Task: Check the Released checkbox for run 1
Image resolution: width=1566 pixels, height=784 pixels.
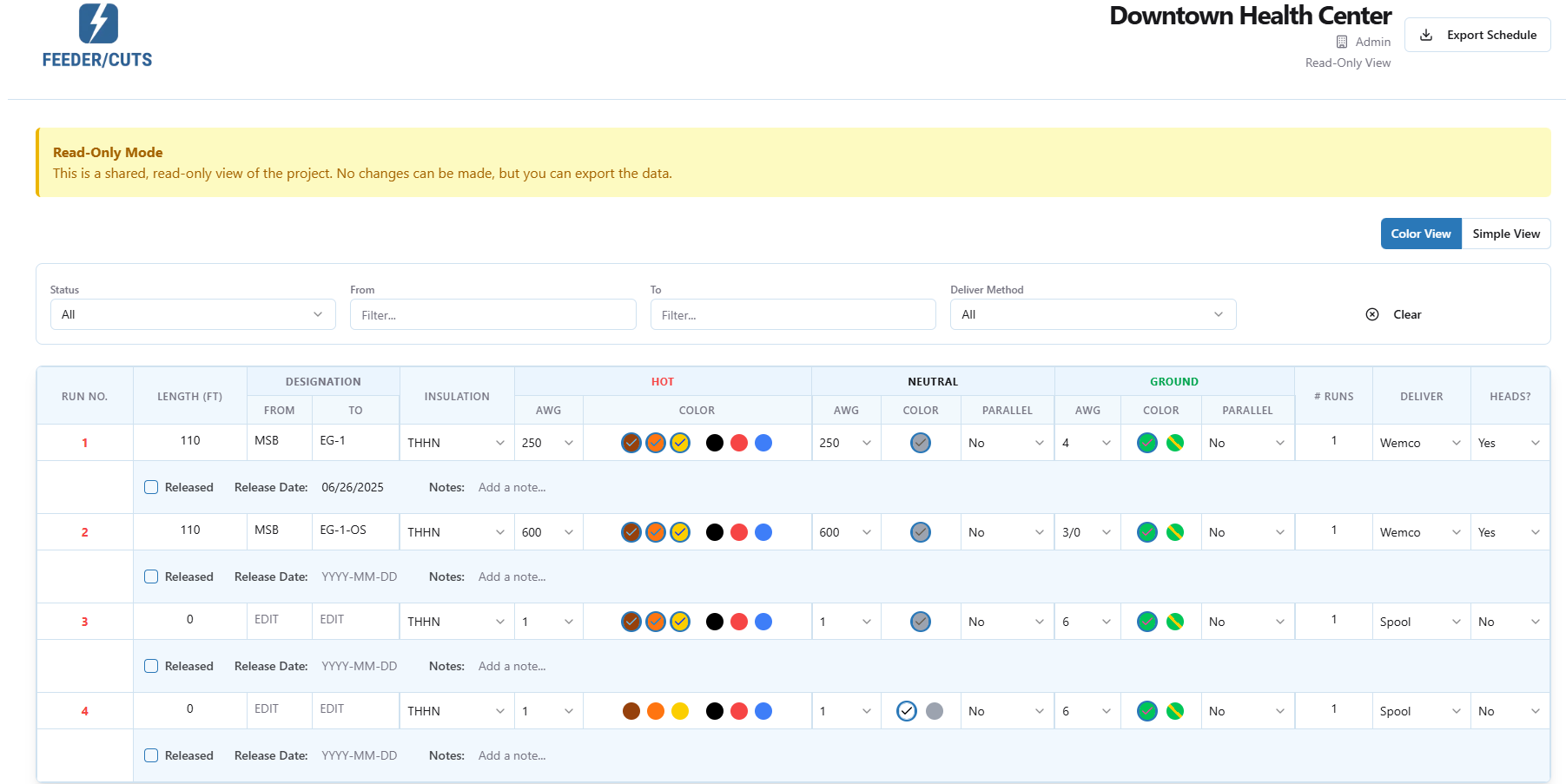Action: click(151, 487)
